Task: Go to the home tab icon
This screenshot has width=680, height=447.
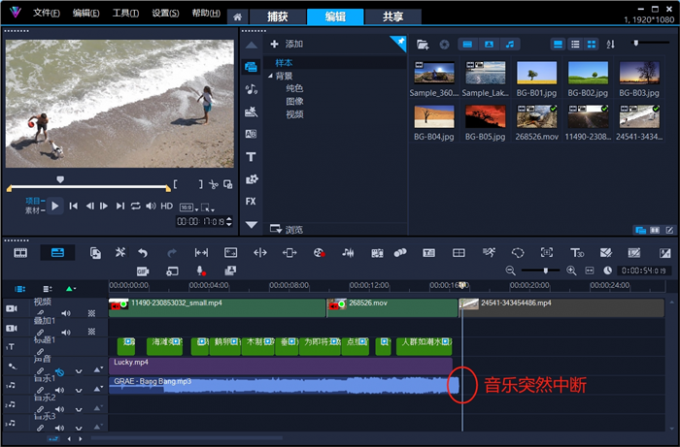Action: [237, 17]
